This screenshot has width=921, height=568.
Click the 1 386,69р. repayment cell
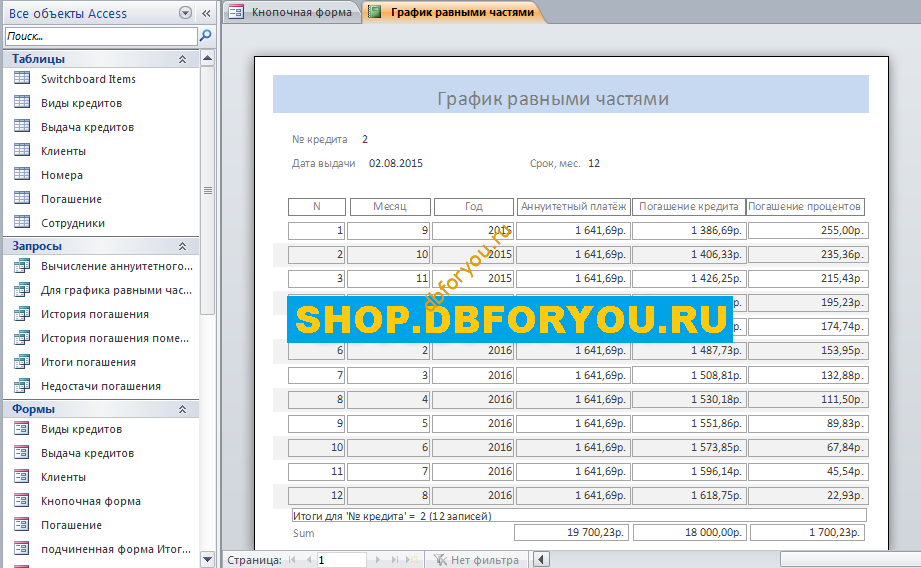689,230
